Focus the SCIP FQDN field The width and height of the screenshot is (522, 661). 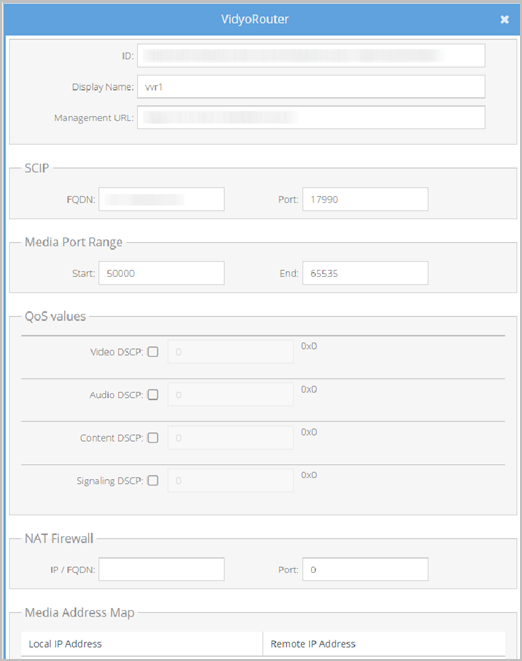pos(161,199)
